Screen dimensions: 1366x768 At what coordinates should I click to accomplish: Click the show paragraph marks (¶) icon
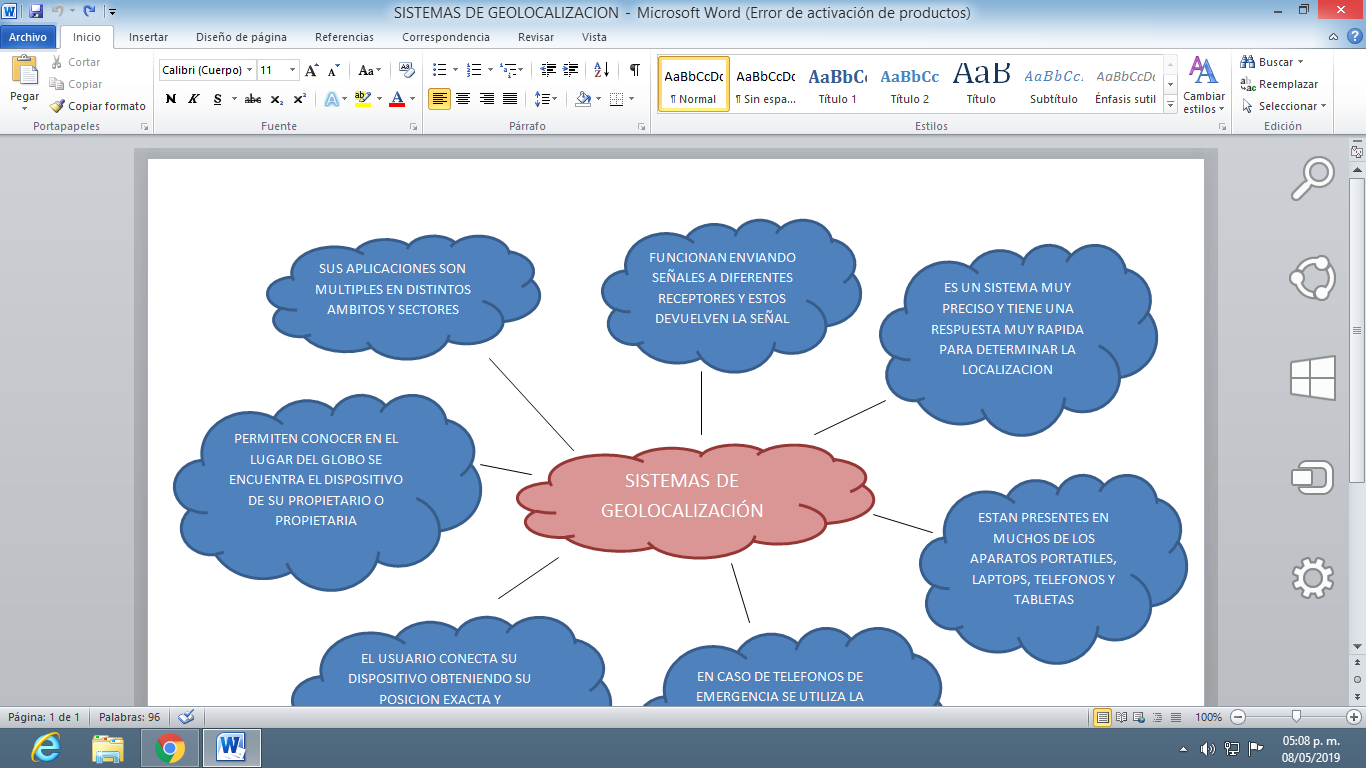pos(634,70)
